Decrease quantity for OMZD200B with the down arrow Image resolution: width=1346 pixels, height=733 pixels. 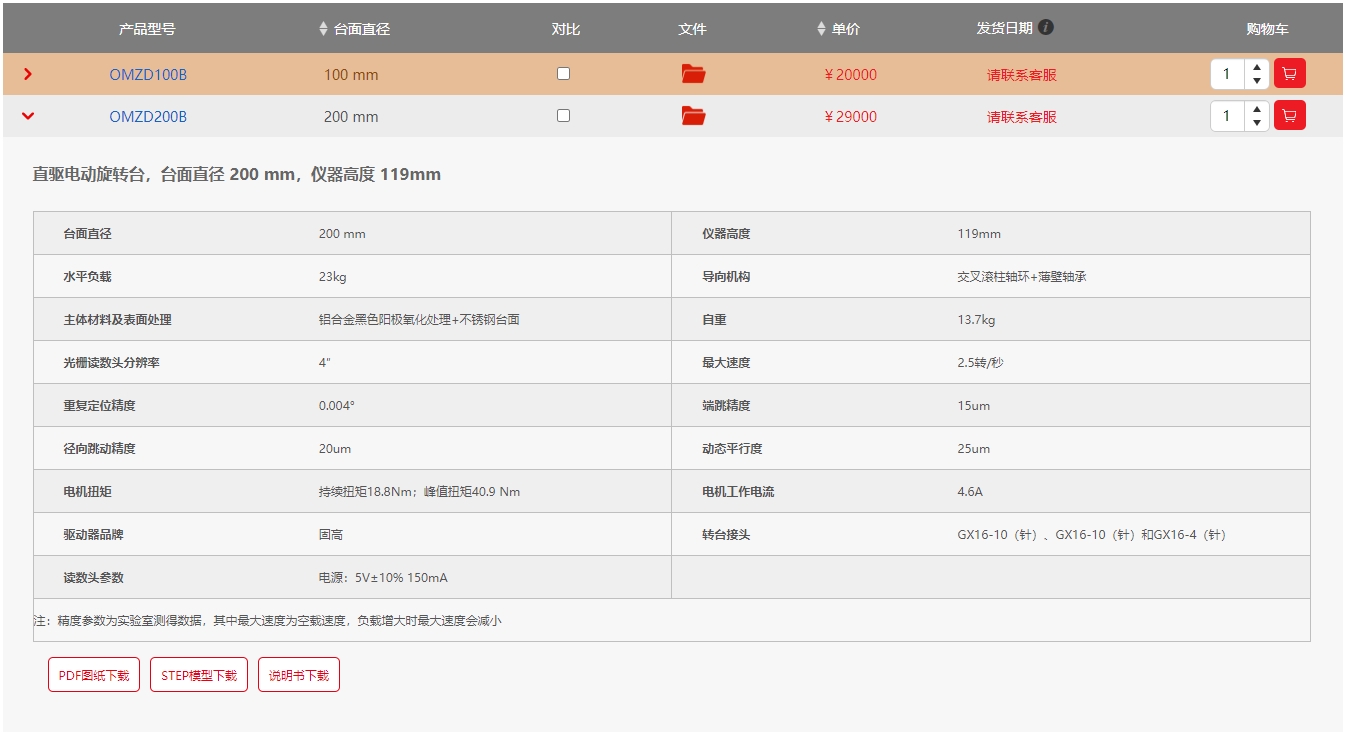(1256, 123)
